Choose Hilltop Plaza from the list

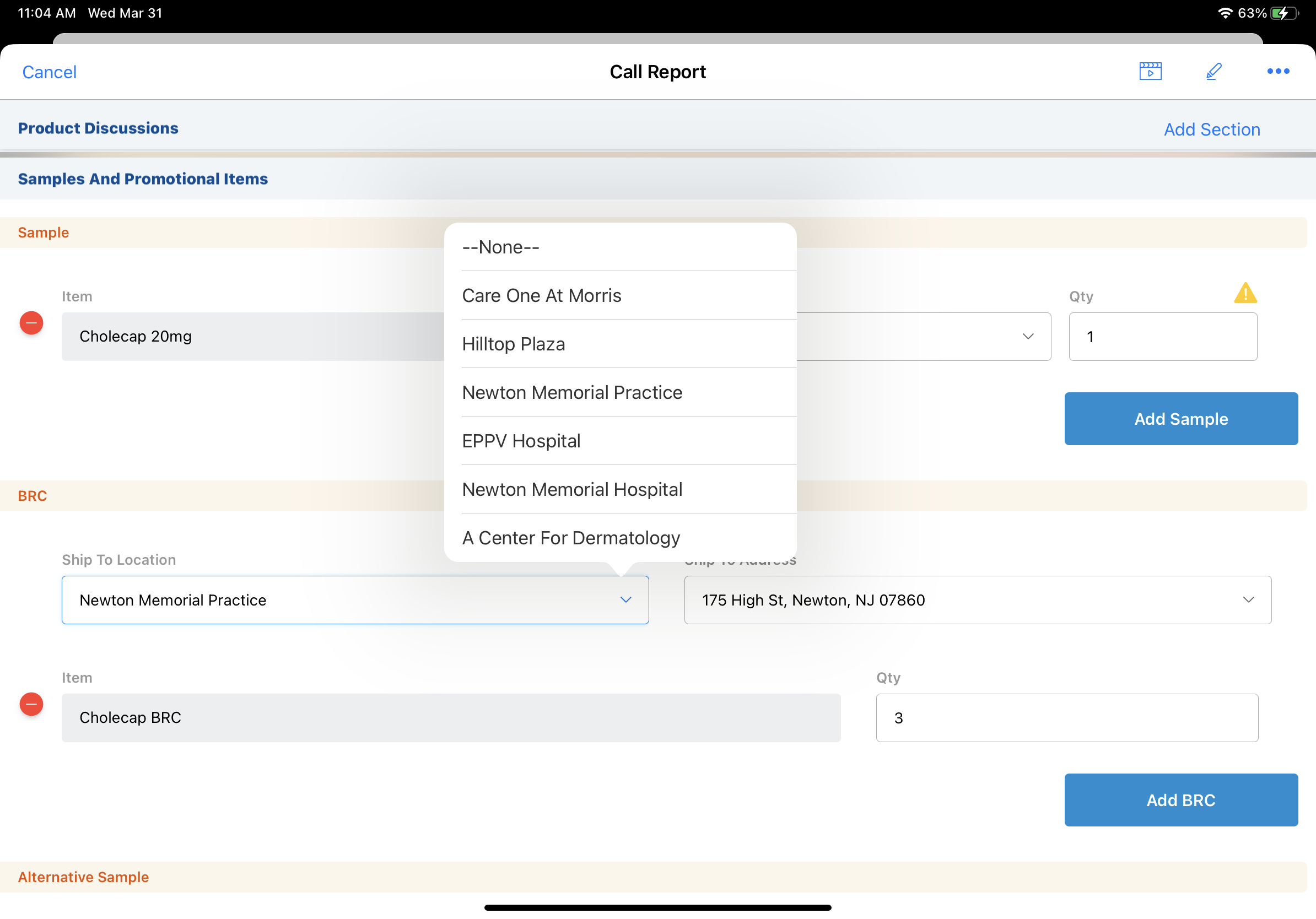point(514,344)
